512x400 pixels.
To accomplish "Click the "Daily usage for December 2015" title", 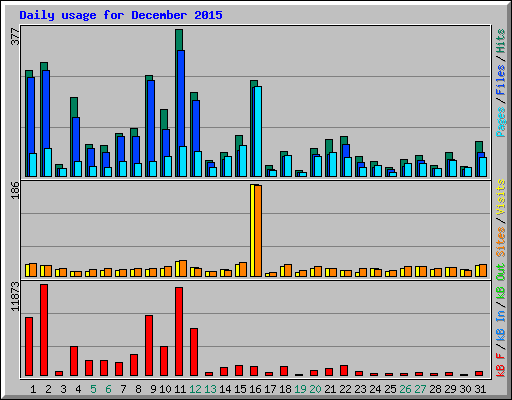I will coord(121,15).
